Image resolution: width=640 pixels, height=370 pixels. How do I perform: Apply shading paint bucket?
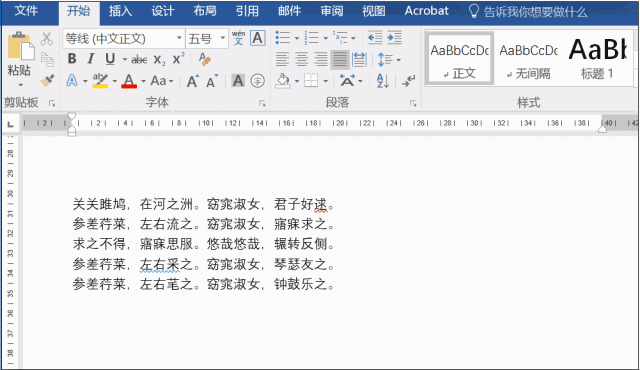[282, 81]
